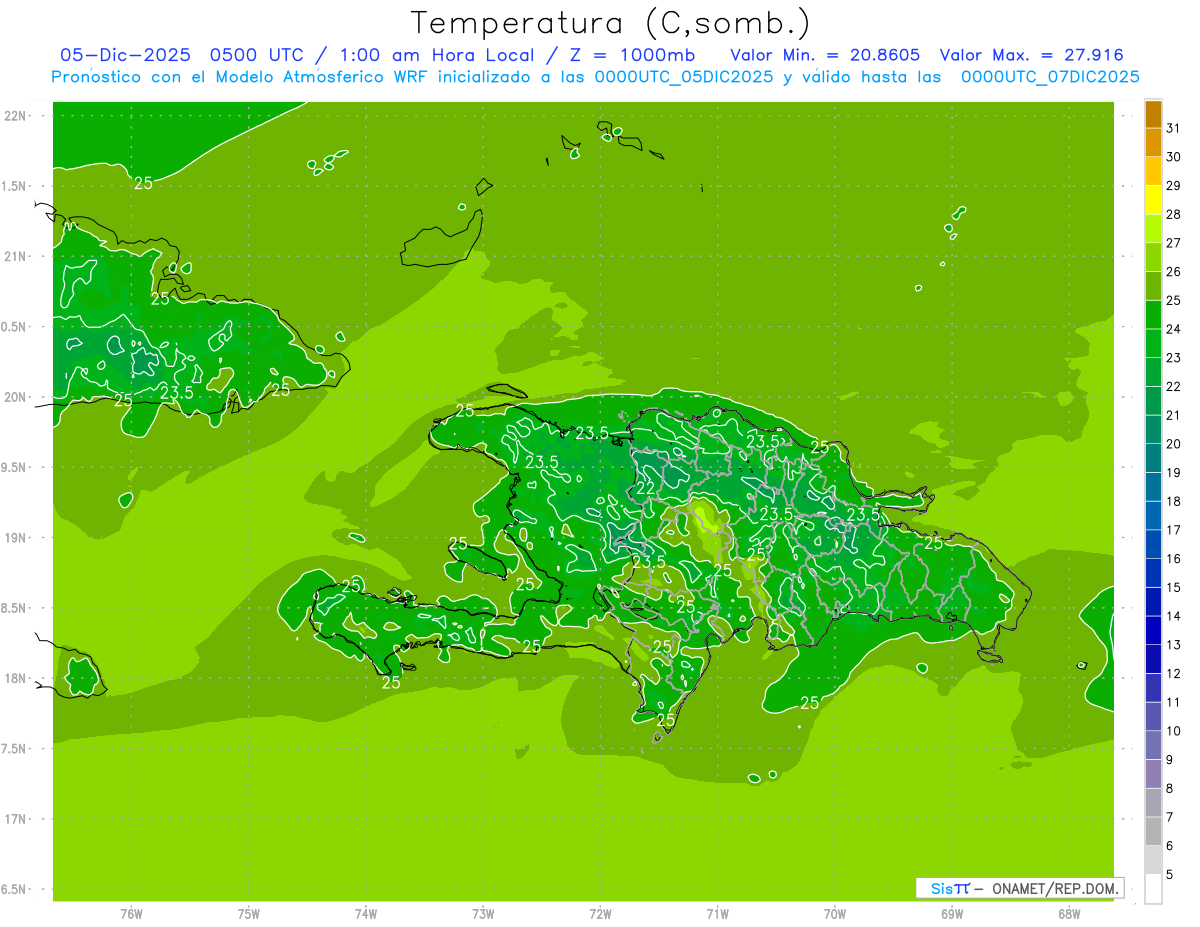
Task: Click the 17N latitude axis label
Action: [16, 819]
